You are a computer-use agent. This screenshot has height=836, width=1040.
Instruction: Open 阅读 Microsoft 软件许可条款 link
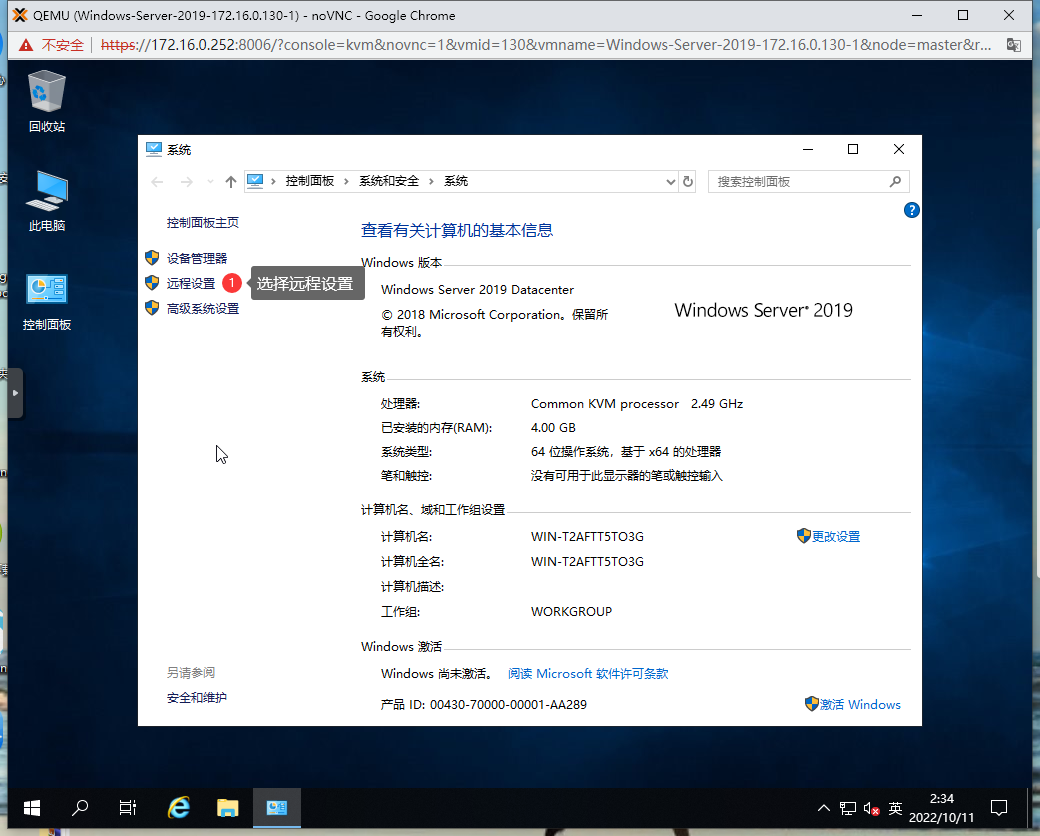(x=588, y=673)
